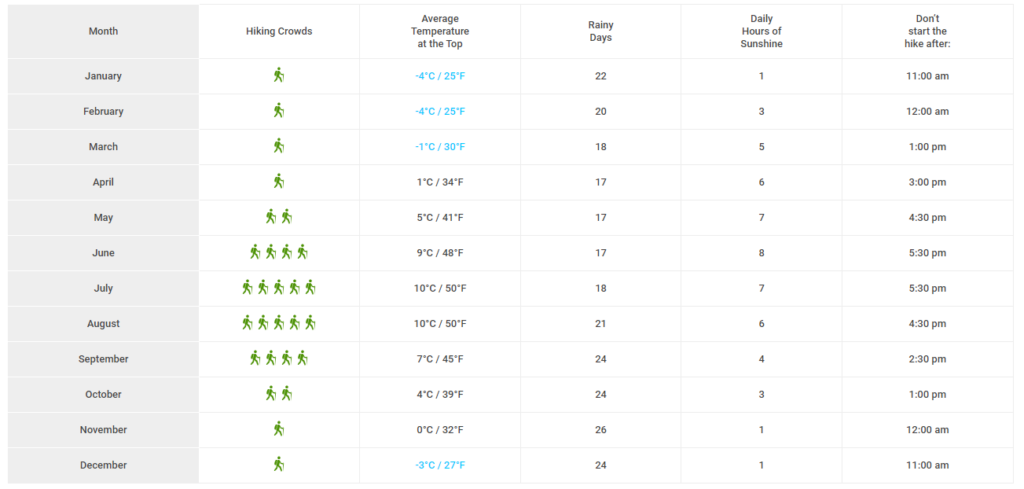
Task: Click the single hiker icon for January
Action: coord(279,75)
